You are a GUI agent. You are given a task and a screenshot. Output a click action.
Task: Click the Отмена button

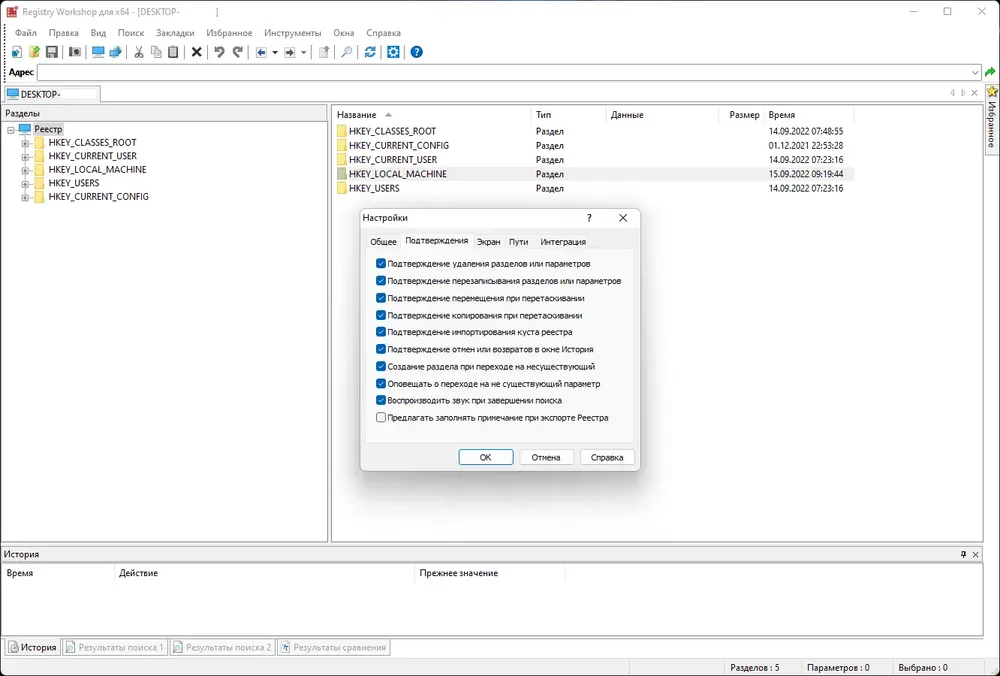546,457
